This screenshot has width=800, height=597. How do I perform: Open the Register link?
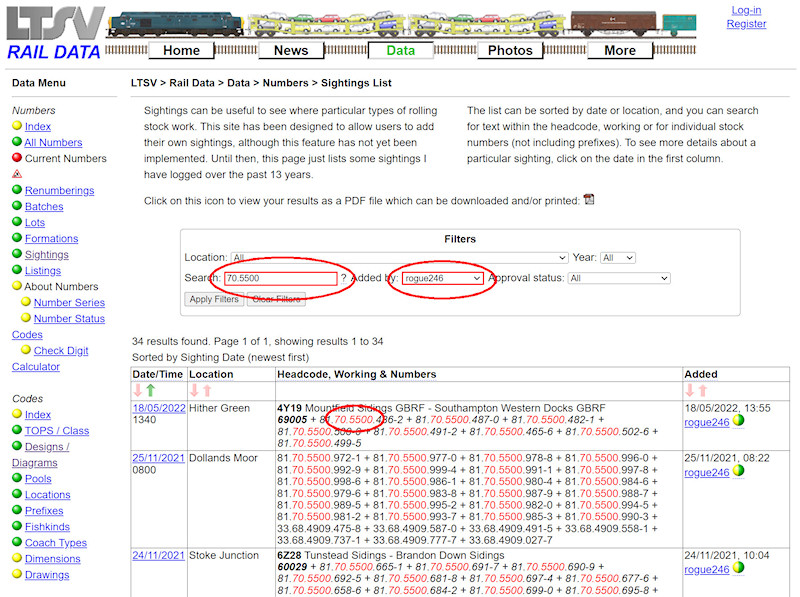[x=746, y=24]
